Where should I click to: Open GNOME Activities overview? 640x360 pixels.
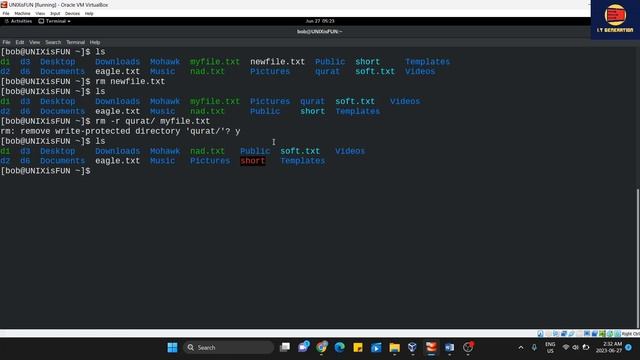point(18,21)
